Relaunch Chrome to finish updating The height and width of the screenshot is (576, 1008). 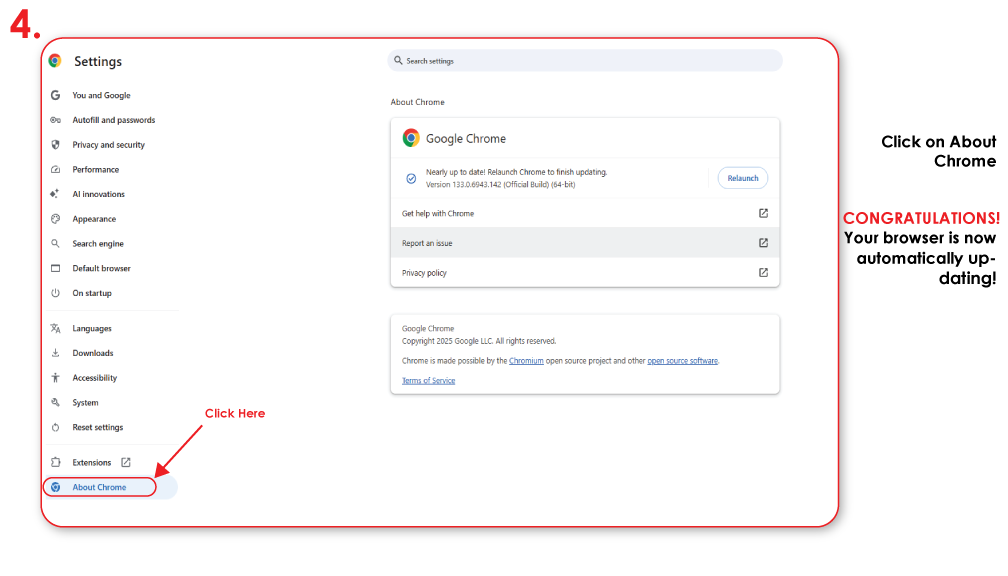coord(742,178)
